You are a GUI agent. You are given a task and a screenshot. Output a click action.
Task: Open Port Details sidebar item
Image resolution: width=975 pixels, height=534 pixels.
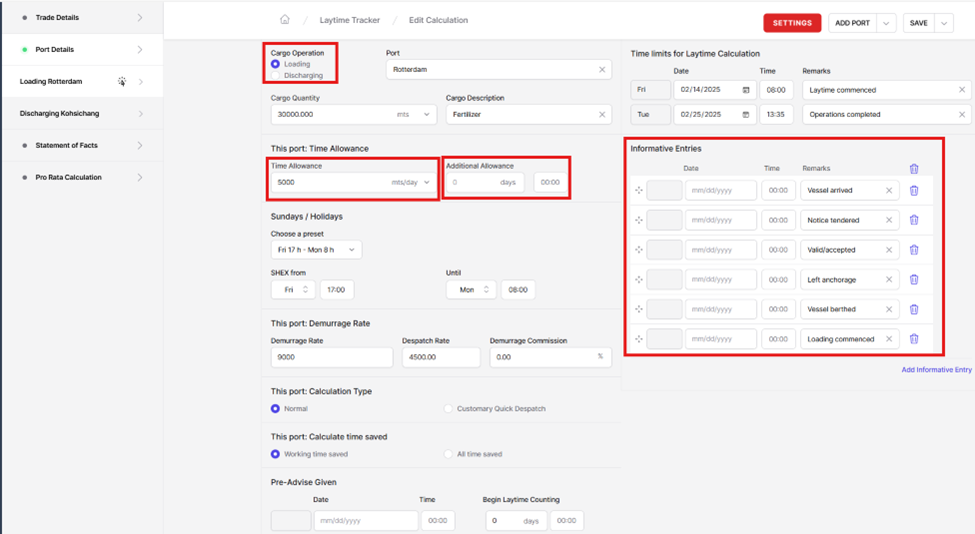[x=82, y=49]
